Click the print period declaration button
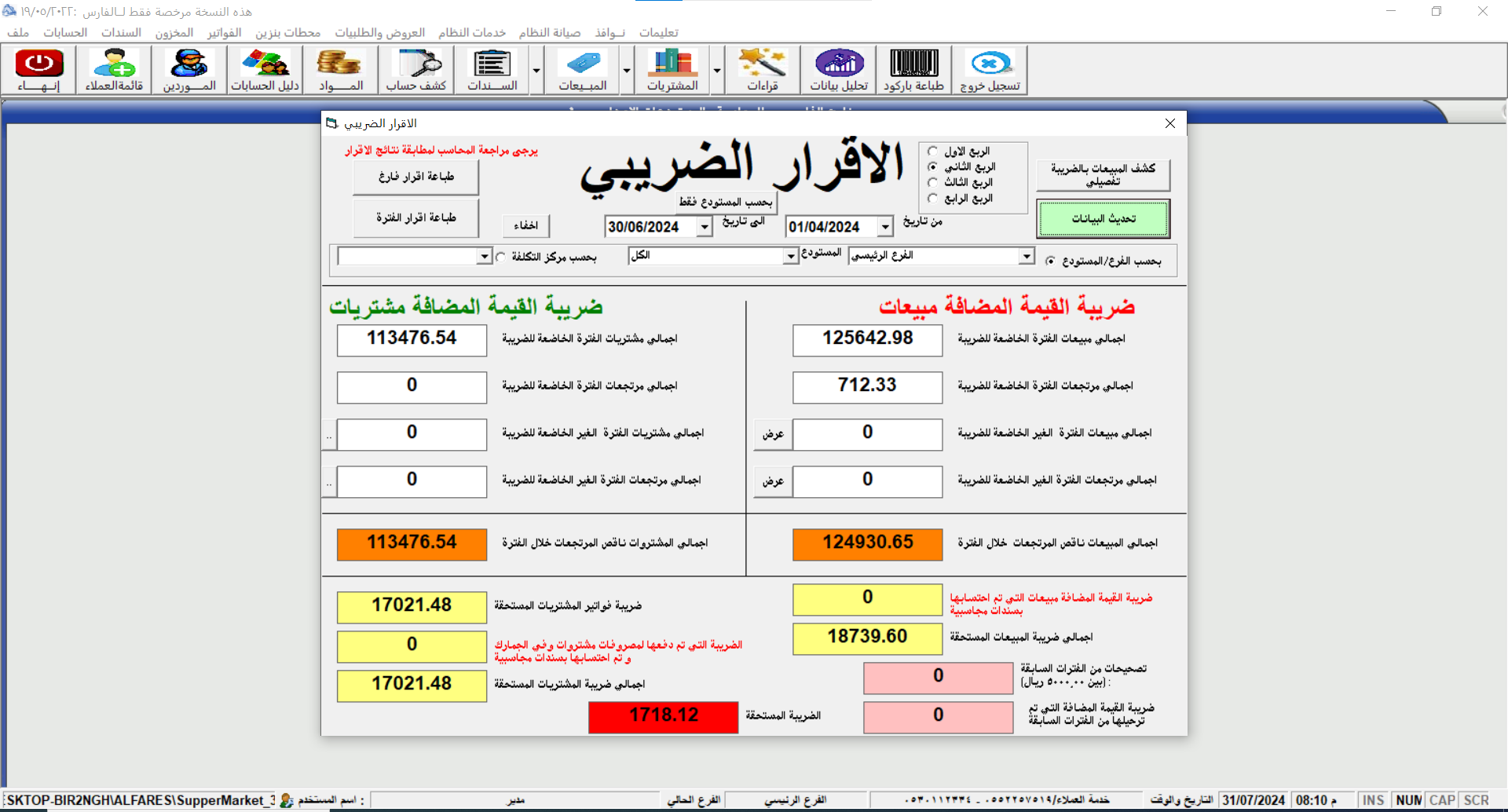Image resolution: width=1508 pixels, height=812 pixels. [415, 218]
